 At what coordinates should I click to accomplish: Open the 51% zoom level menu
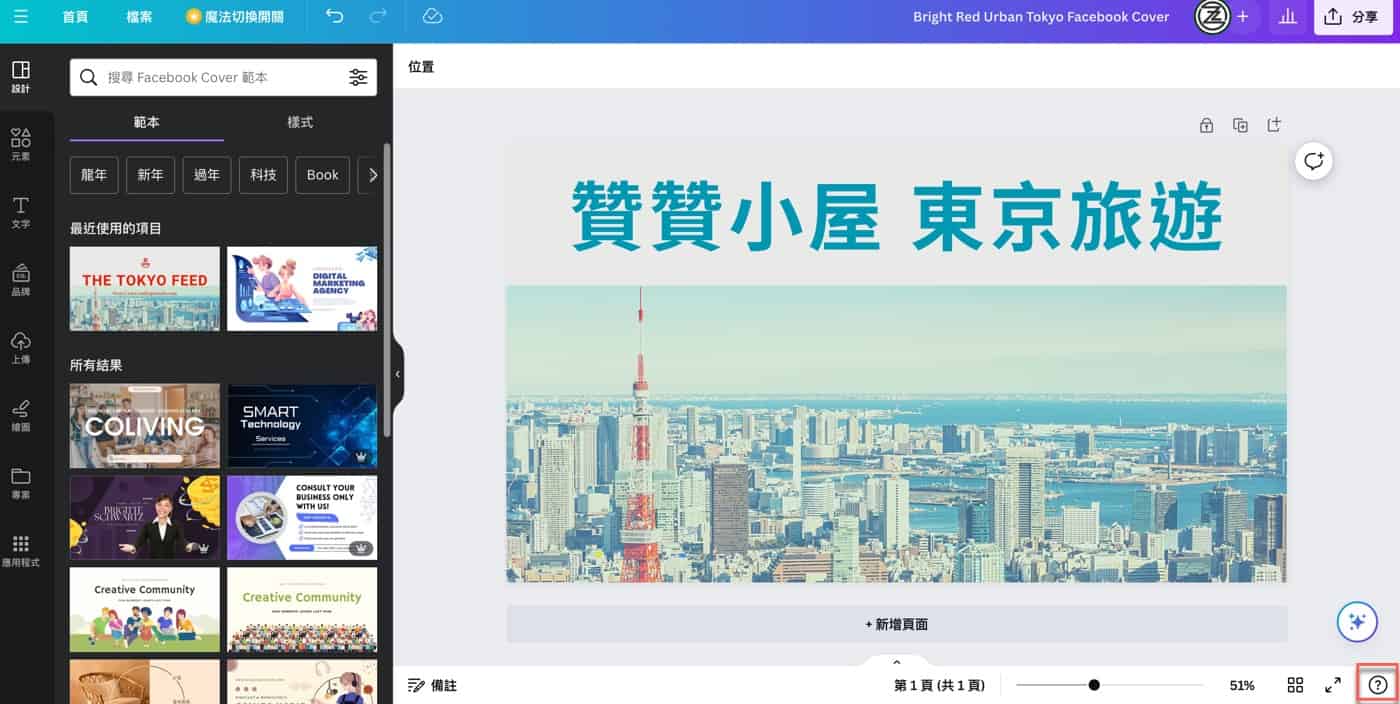coord(1242,685)
